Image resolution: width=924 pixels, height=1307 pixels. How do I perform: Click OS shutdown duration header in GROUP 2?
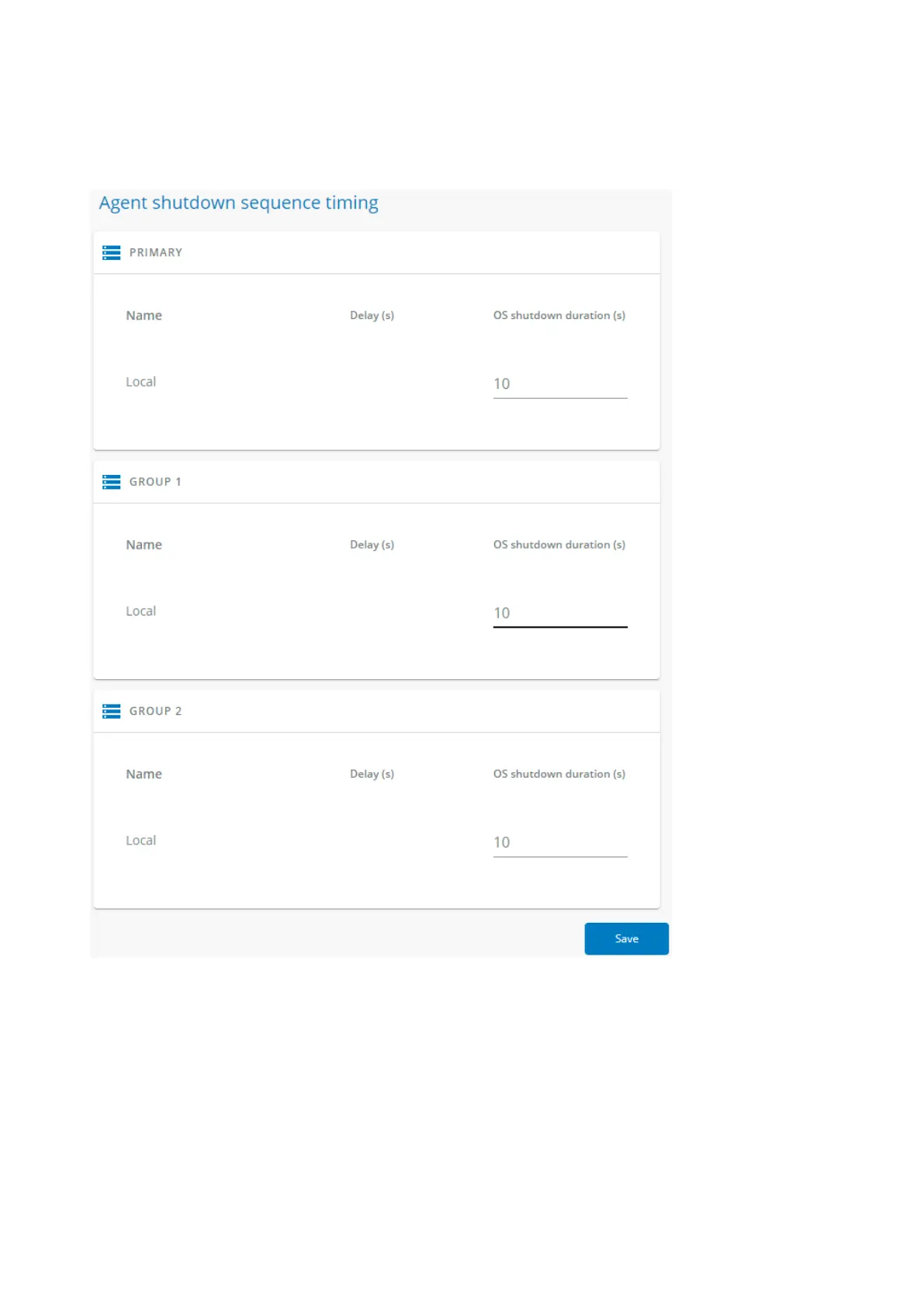pyautogui.click(x=559, y=774)
